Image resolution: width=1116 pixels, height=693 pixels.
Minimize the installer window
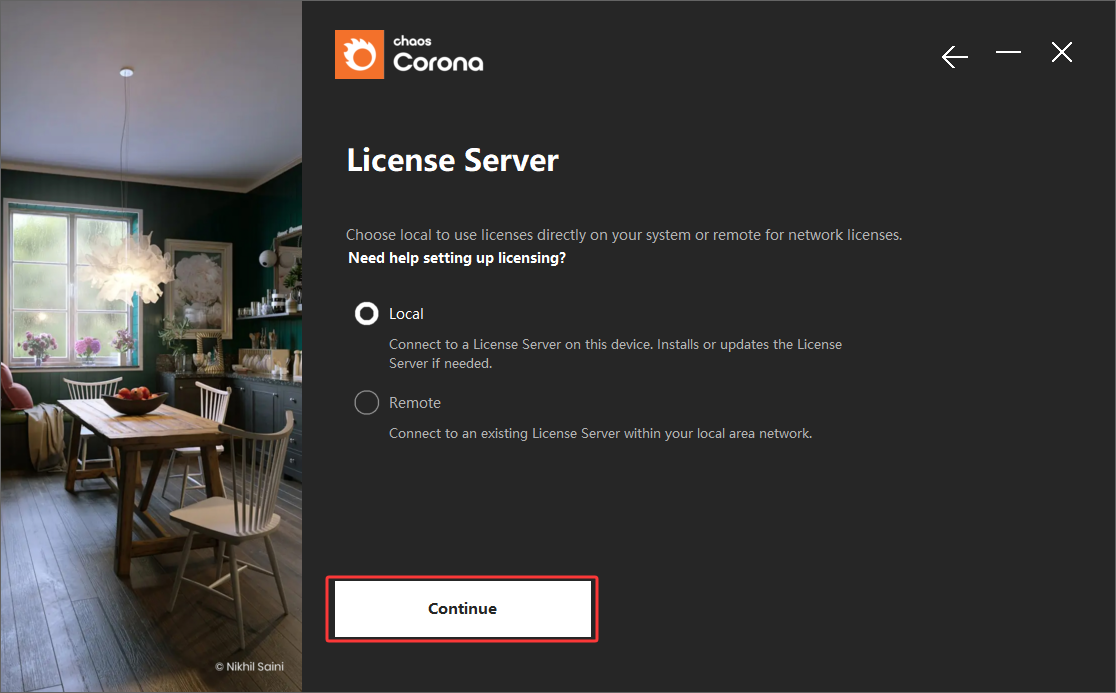coord(1008,52)
